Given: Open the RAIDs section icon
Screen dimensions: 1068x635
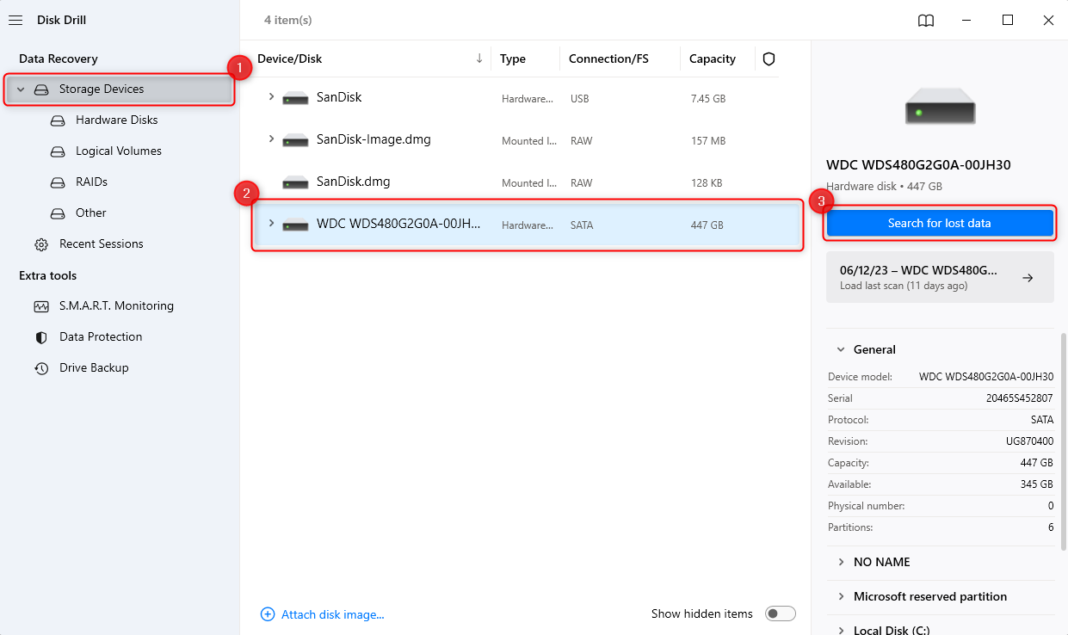Looking at the screenshot, I should [58, 182].
